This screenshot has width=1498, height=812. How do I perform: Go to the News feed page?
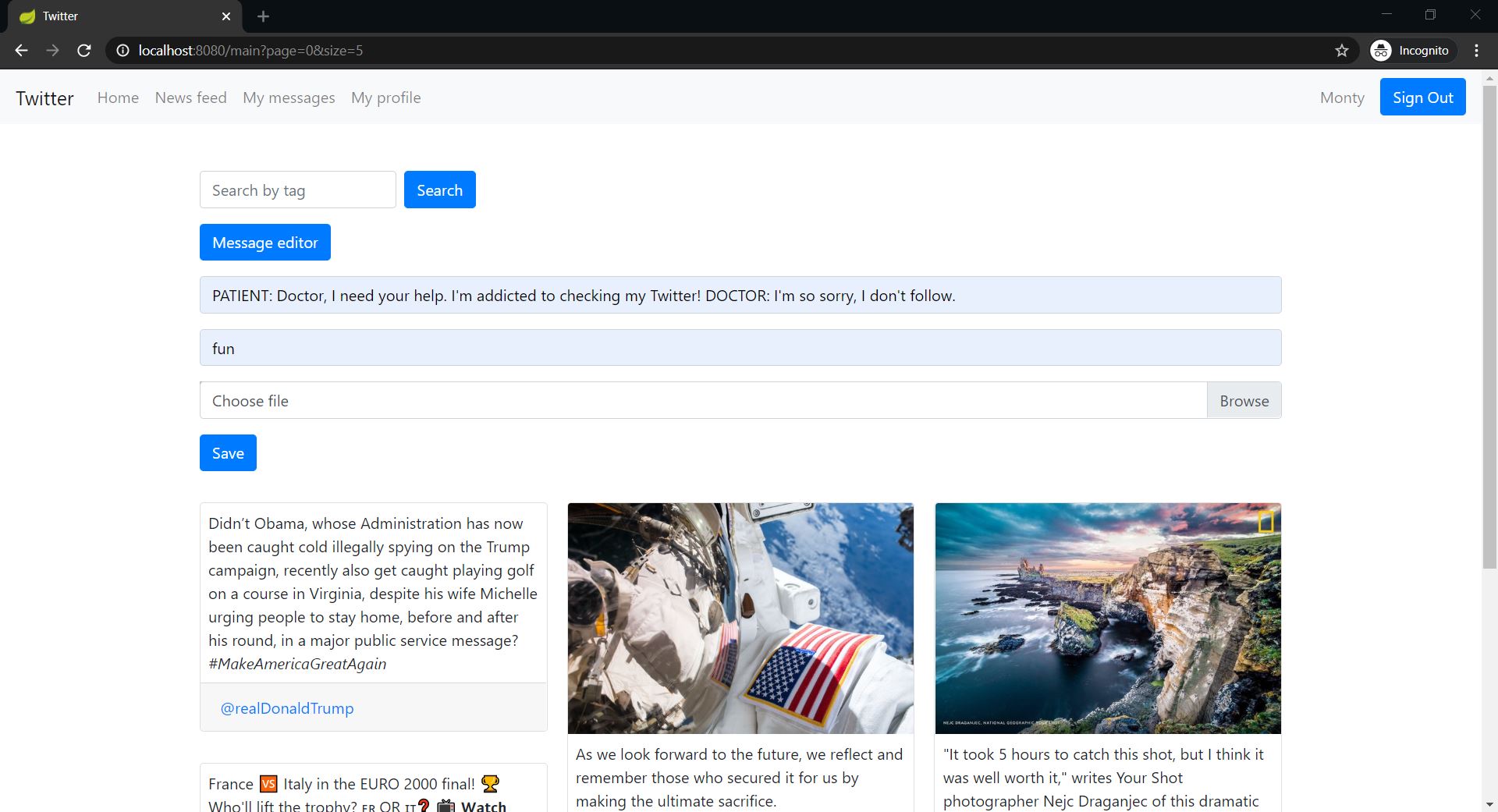coord(190,98)
